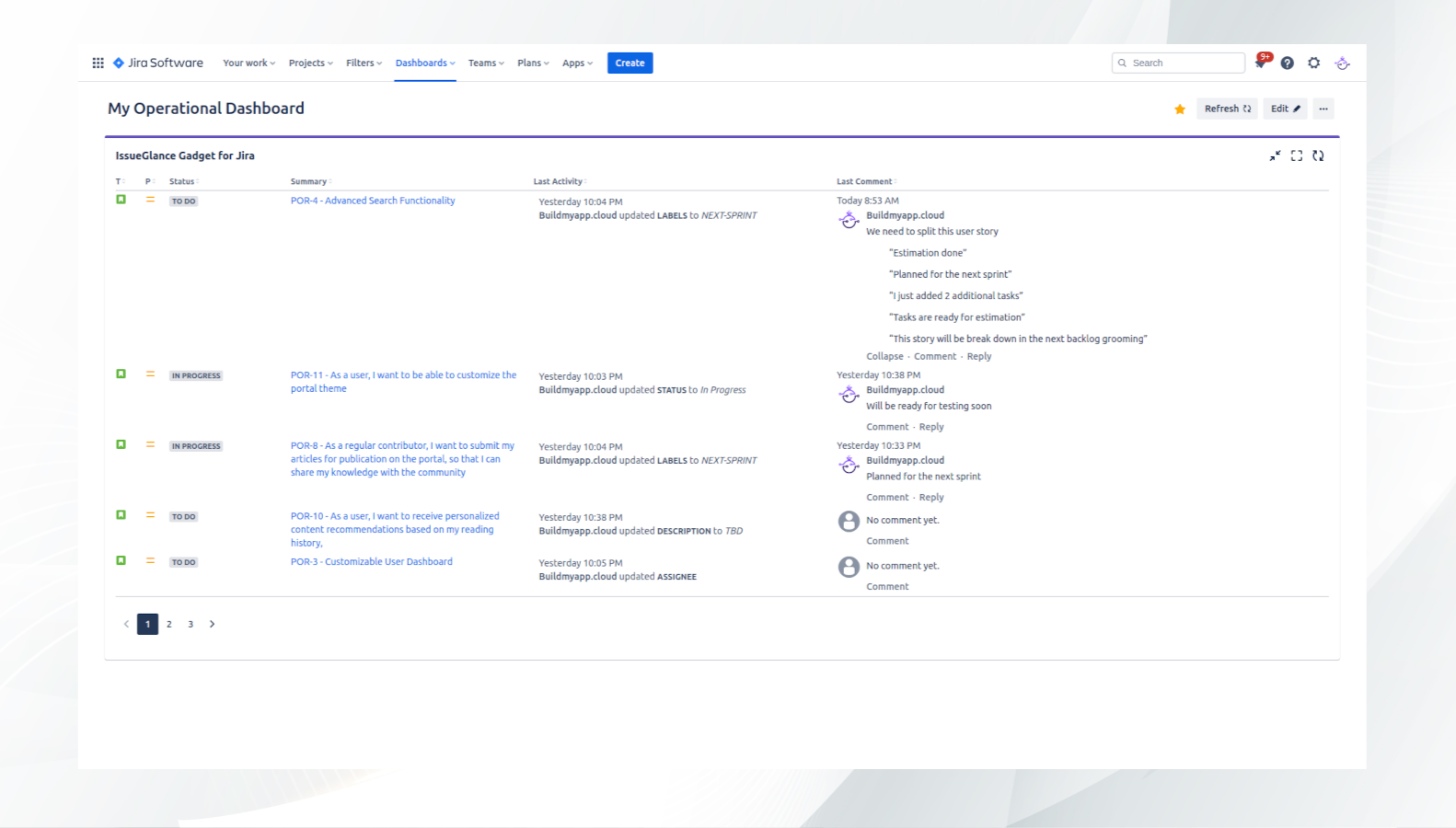
Task: Open the Dashboards menu
Action: pos(424,63)
